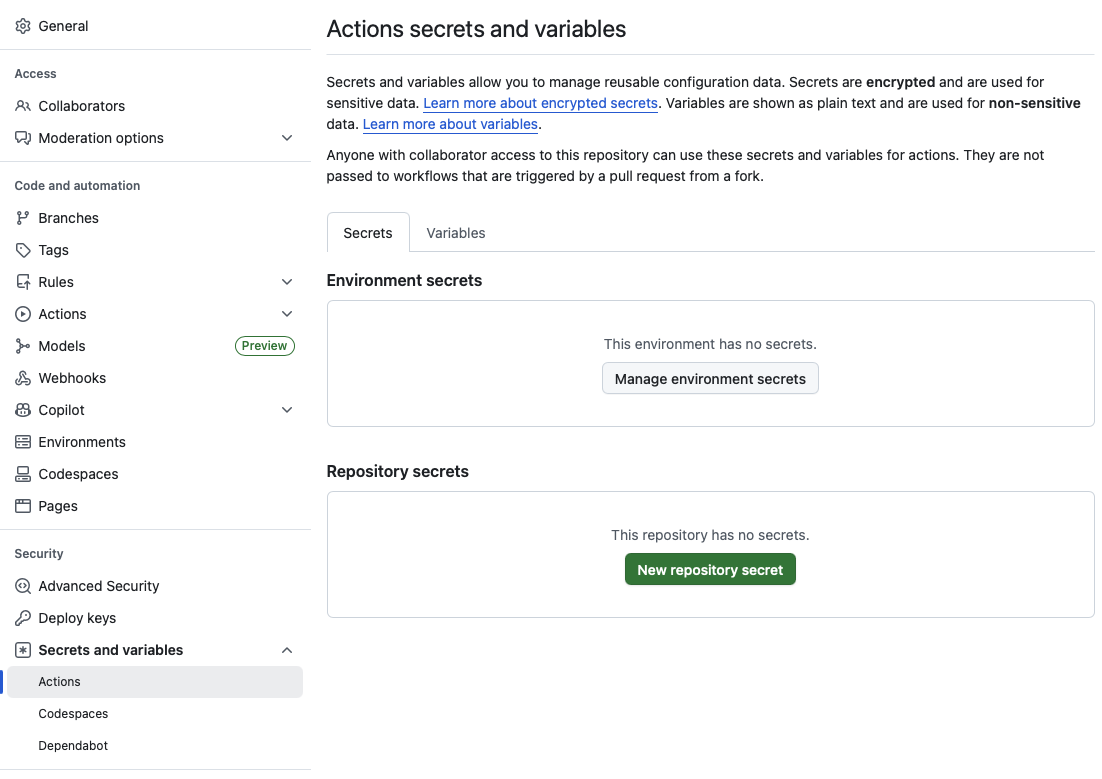Select the Secrets tab
The height and width of the screenshot is (779, 1102).
pos(368,233)
